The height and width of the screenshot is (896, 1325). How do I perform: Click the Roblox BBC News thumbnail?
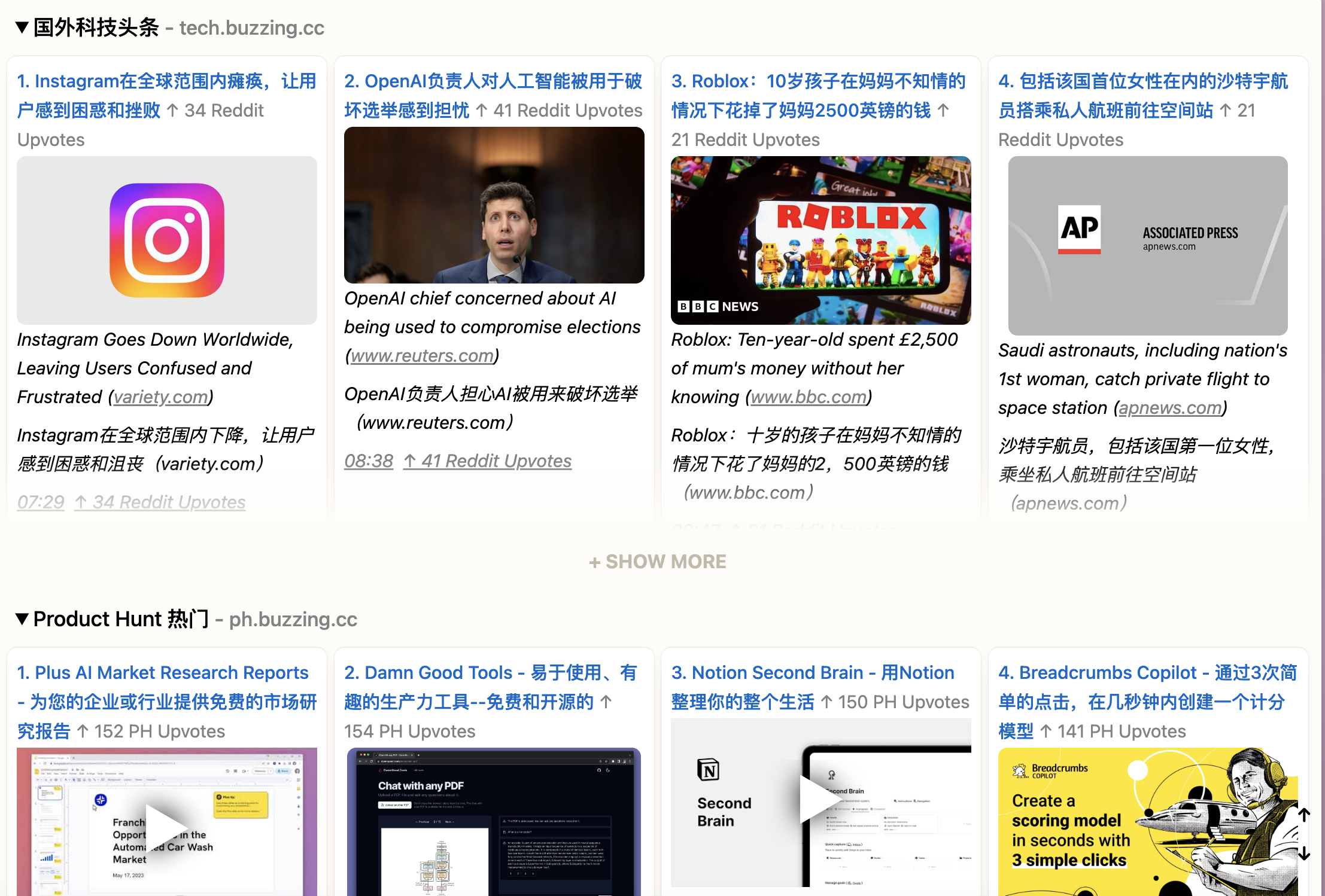(x=820, y=240)
